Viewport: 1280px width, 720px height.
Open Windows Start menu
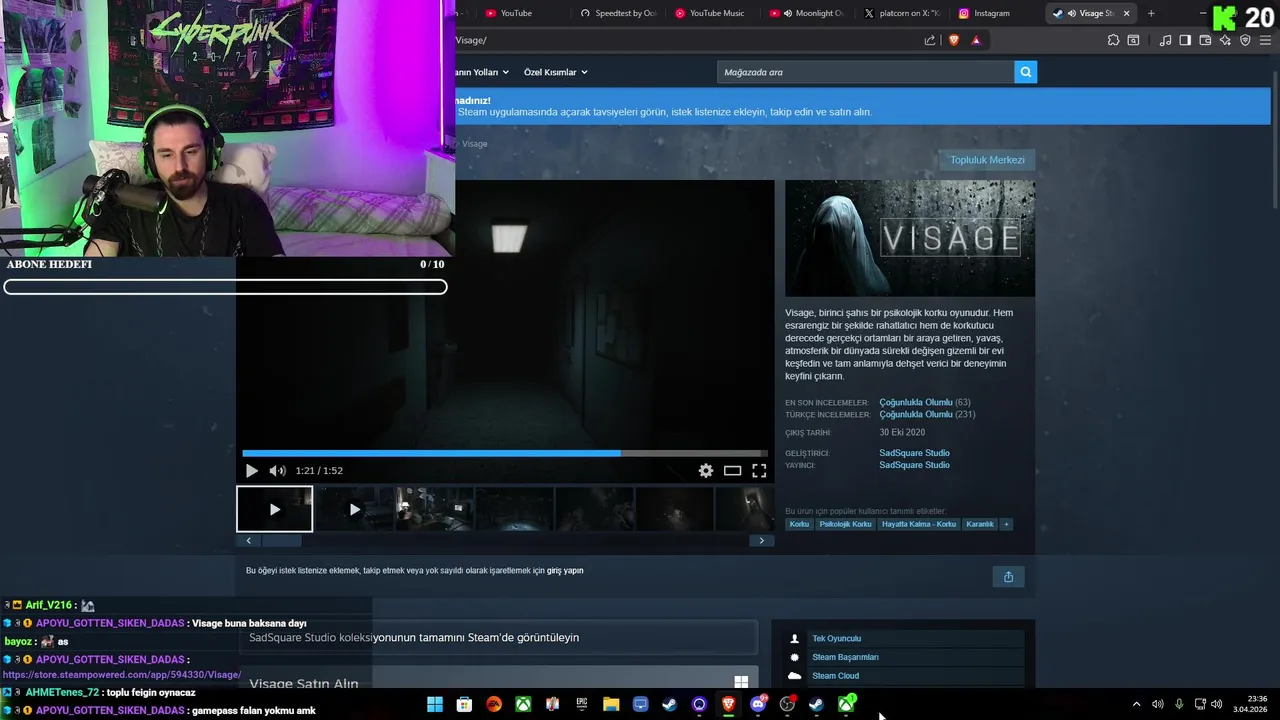(435, 704)
